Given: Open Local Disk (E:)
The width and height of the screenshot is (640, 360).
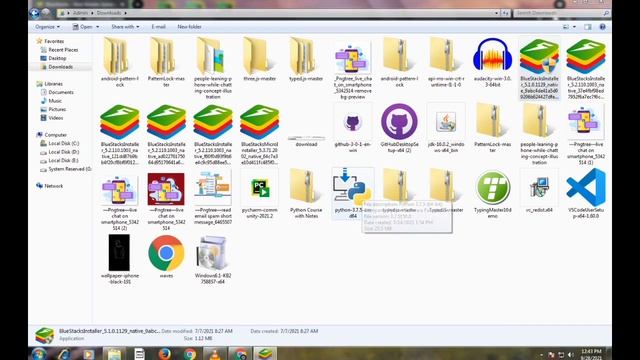Looking at the screenshot, I should tap(64, 161).
